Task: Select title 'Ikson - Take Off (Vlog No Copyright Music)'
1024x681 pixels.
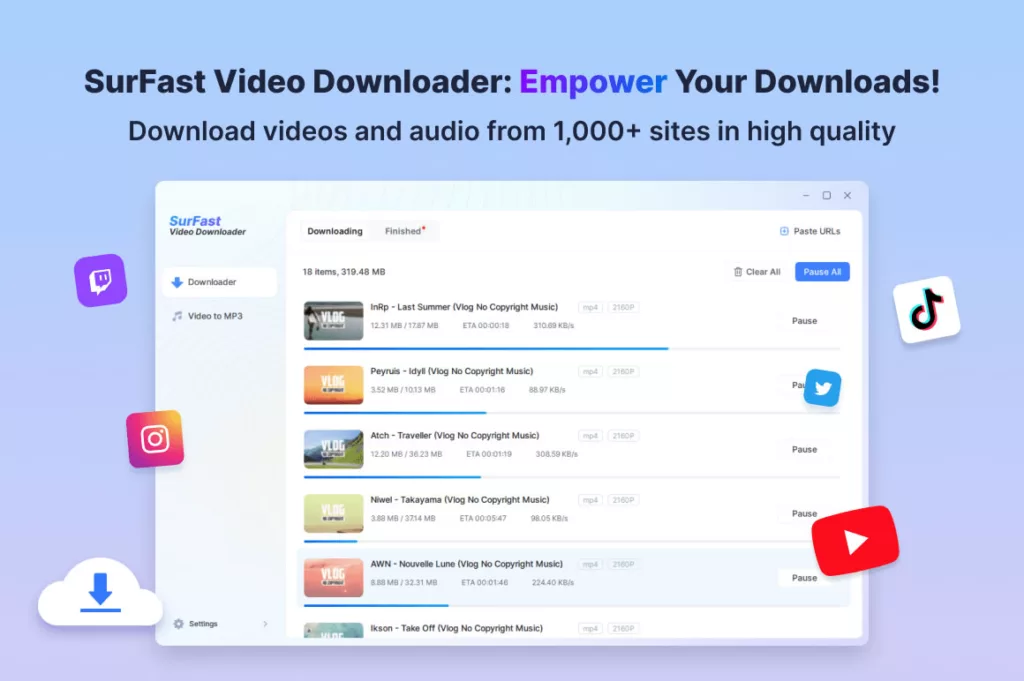Action: point(456,628)
